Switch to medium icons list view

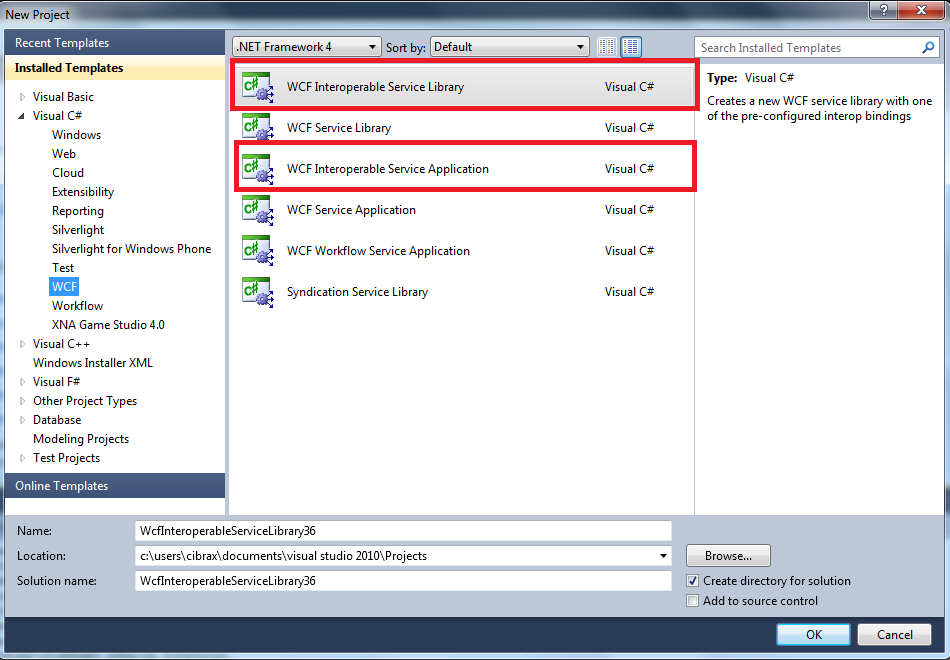631,47
